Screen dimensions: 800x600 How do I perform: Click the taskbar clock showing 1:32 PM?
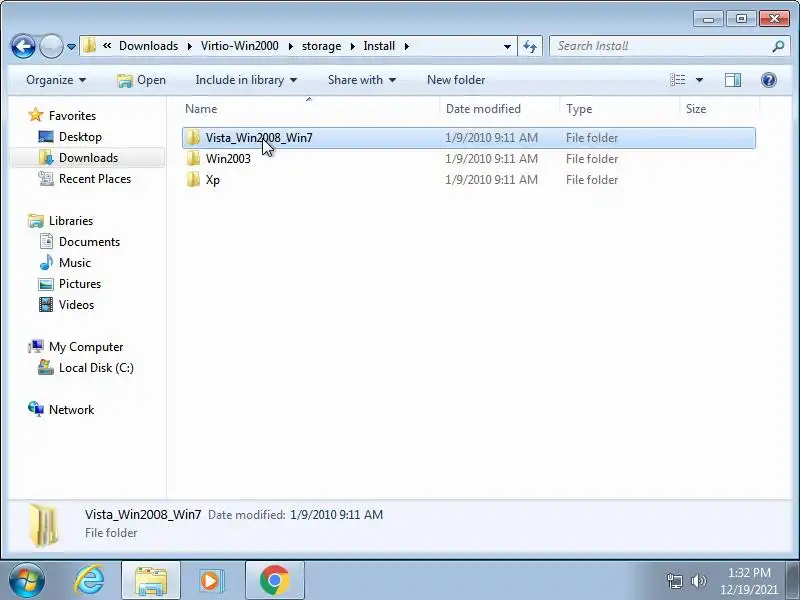point(749,581)
